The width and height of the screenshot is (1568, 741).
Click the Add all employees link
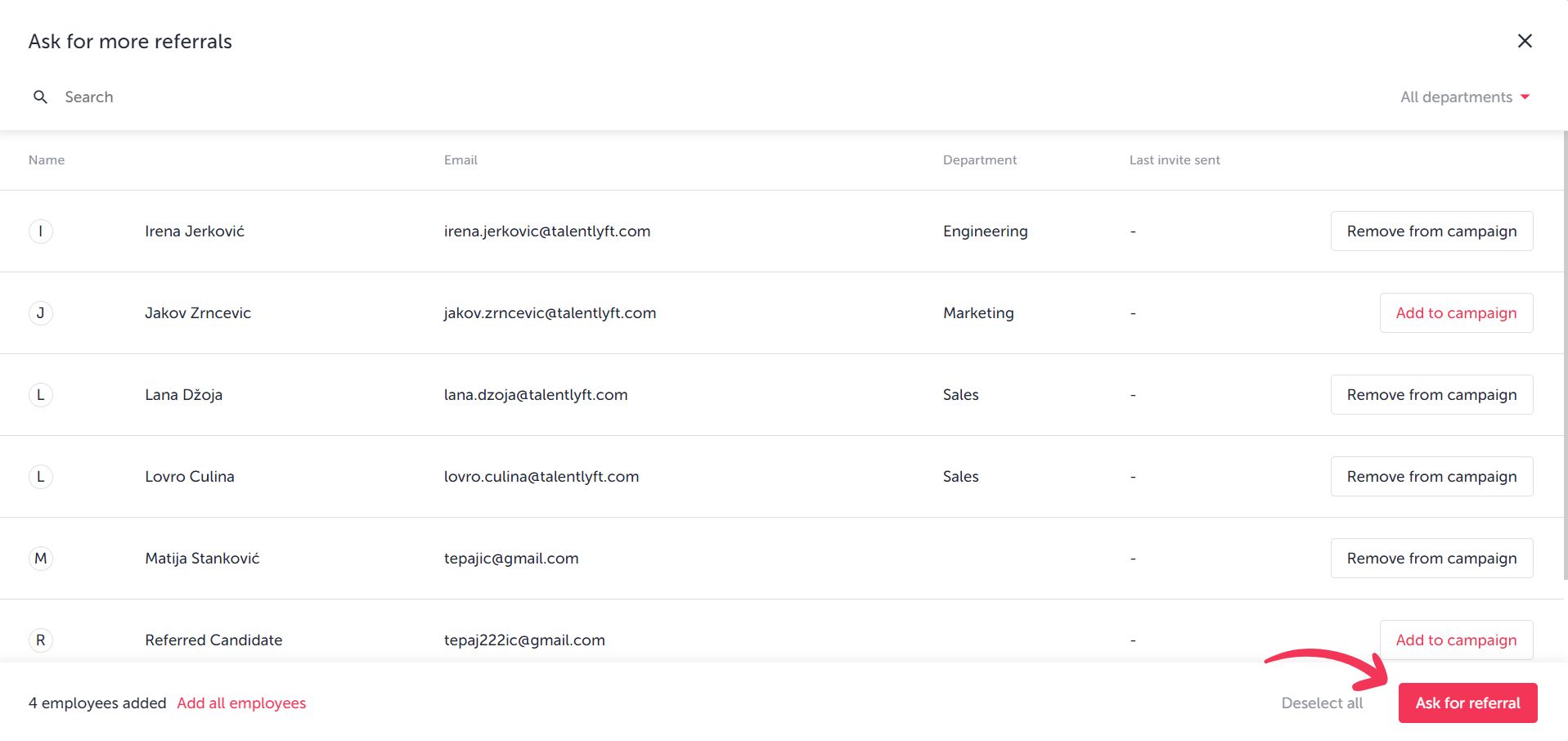tap(241, 703)
